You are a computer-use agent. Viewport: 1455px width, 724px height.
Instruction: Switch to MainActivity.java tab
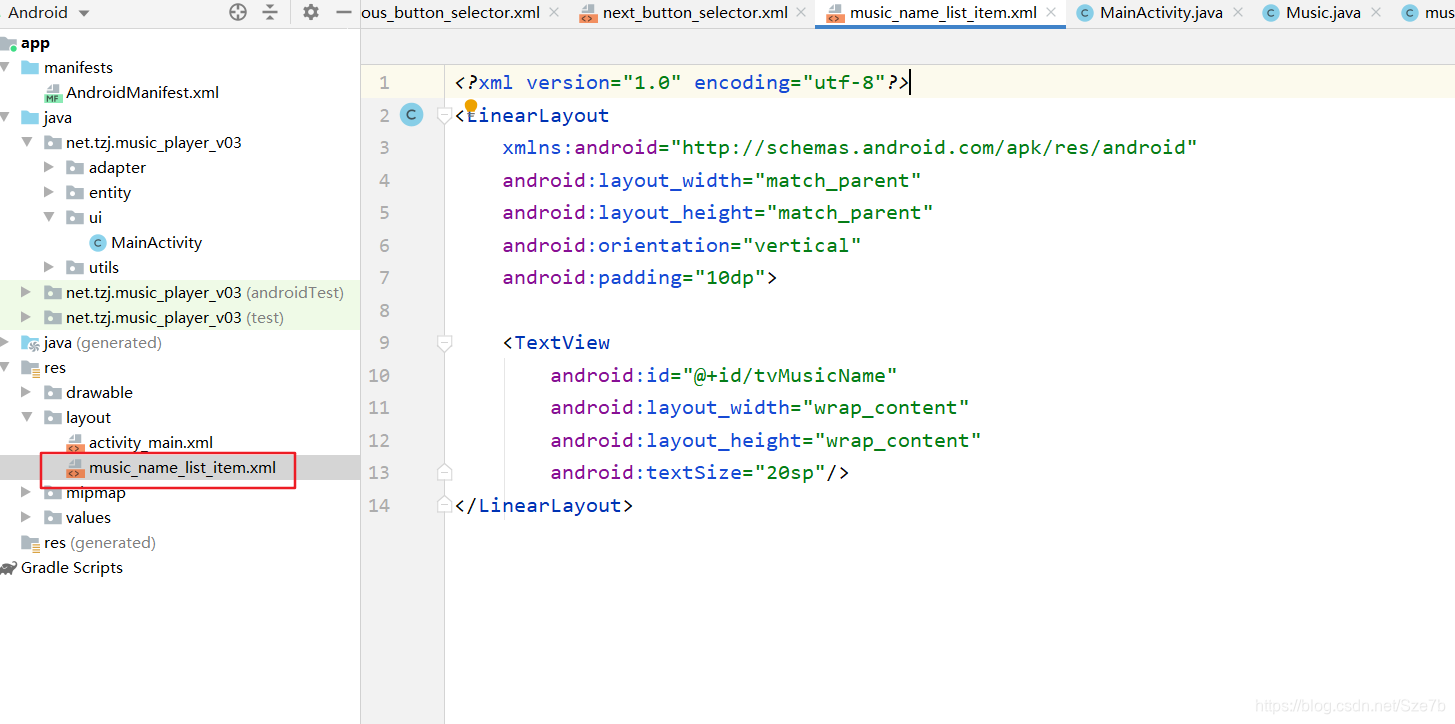(x=1161, y=13)
